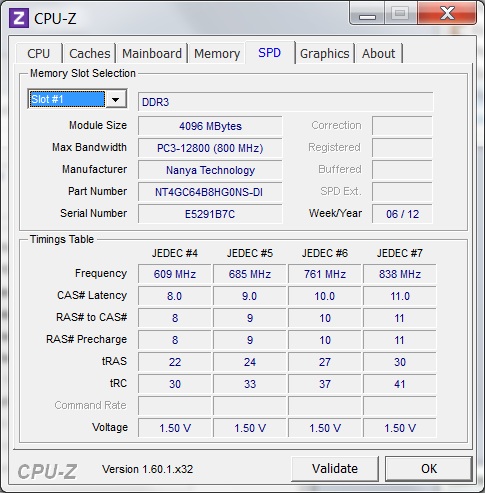This screenshot has height=493, width=485.
Task: Click the tRC value 41
Action: tap(400, 384)
